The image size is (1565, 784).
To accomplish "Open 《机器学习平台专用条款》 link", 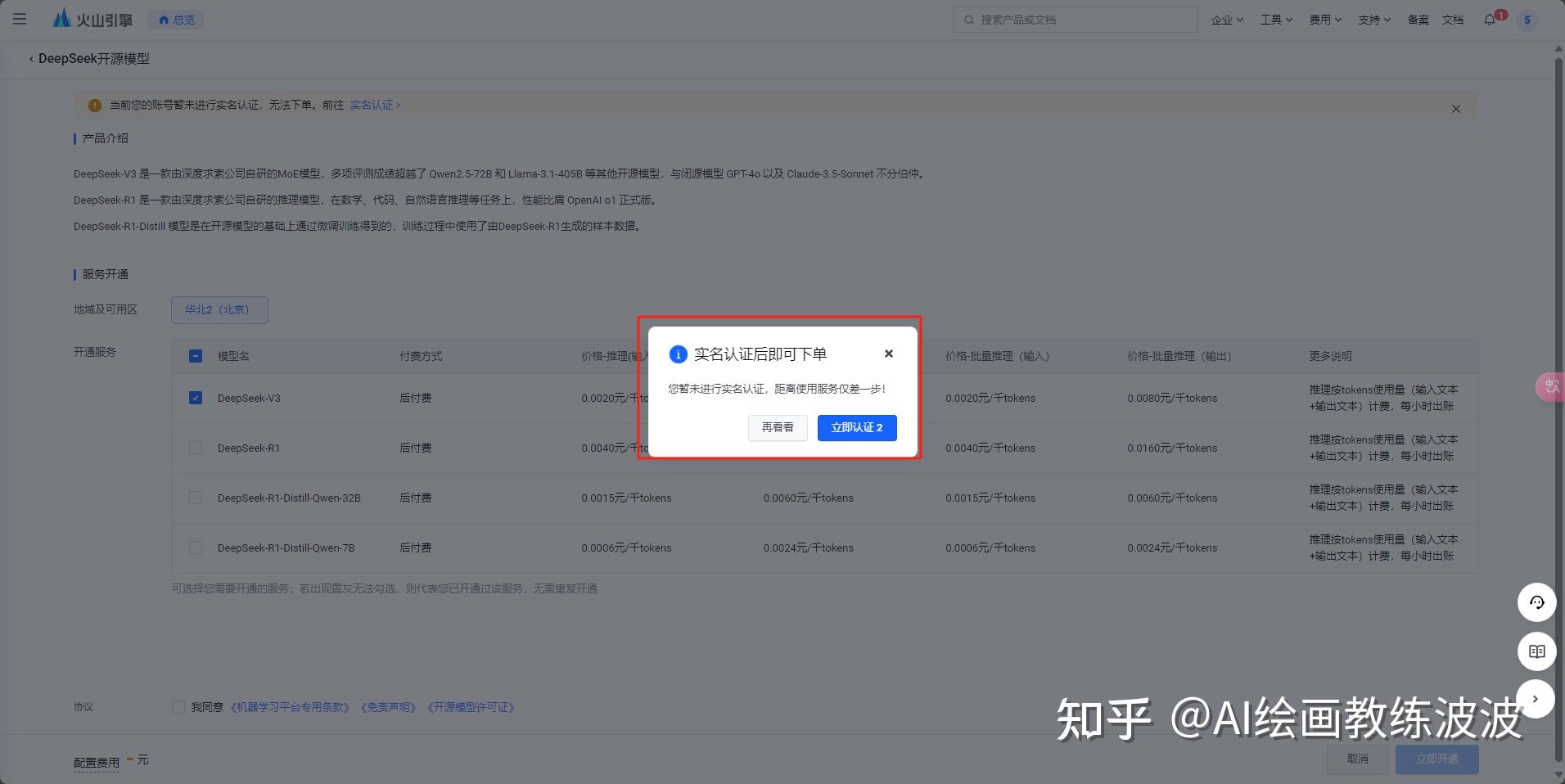I will coord(291,707).
